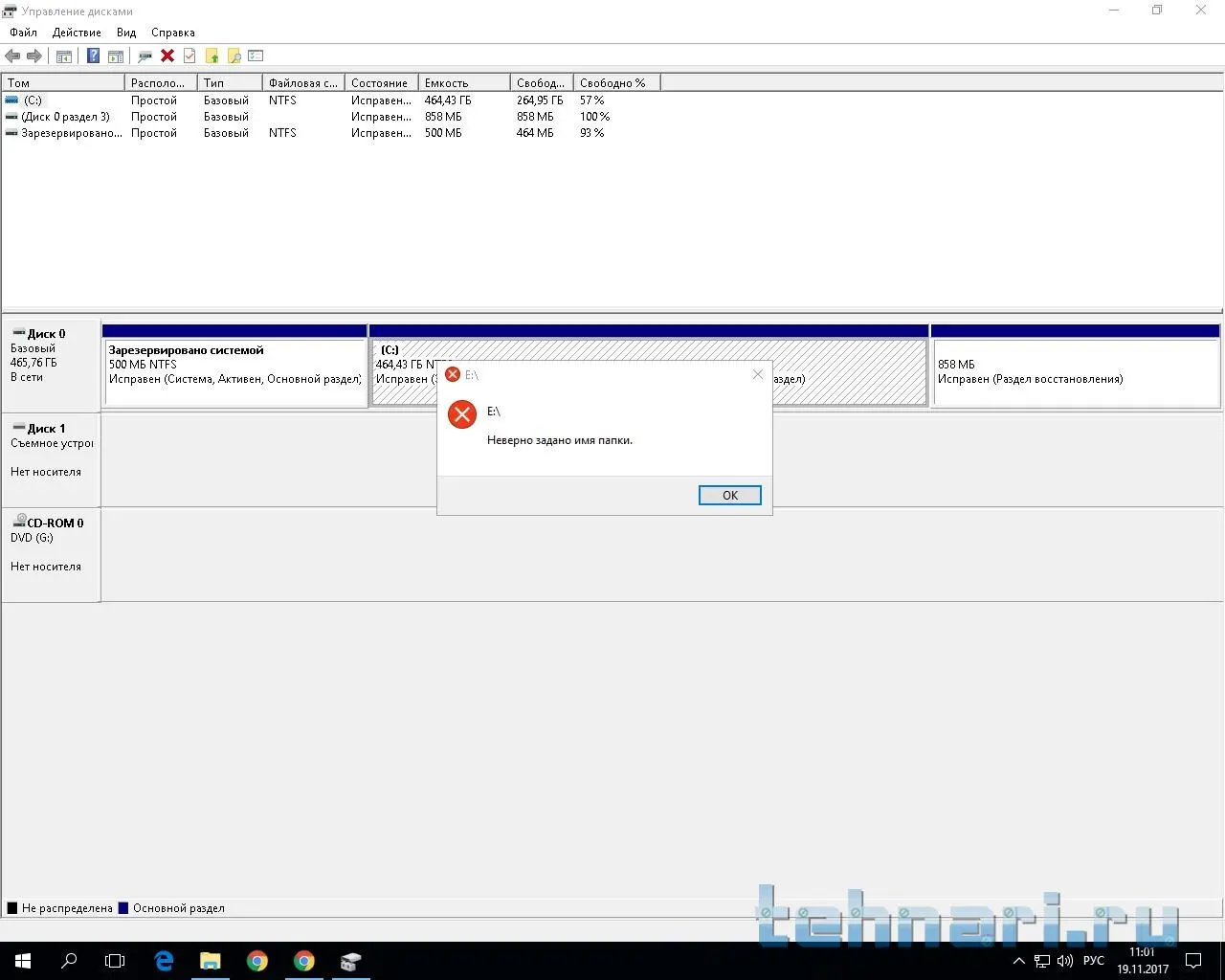Sort by the Состояние column header

click(382, 83)
